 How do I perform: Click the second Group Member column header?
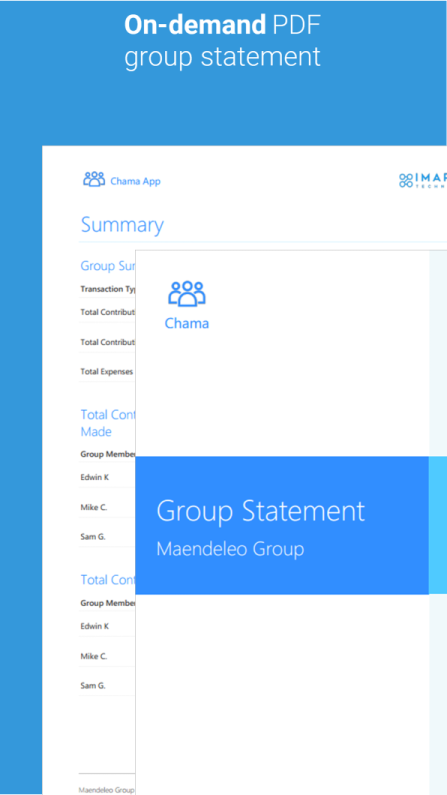click(107, 603)
